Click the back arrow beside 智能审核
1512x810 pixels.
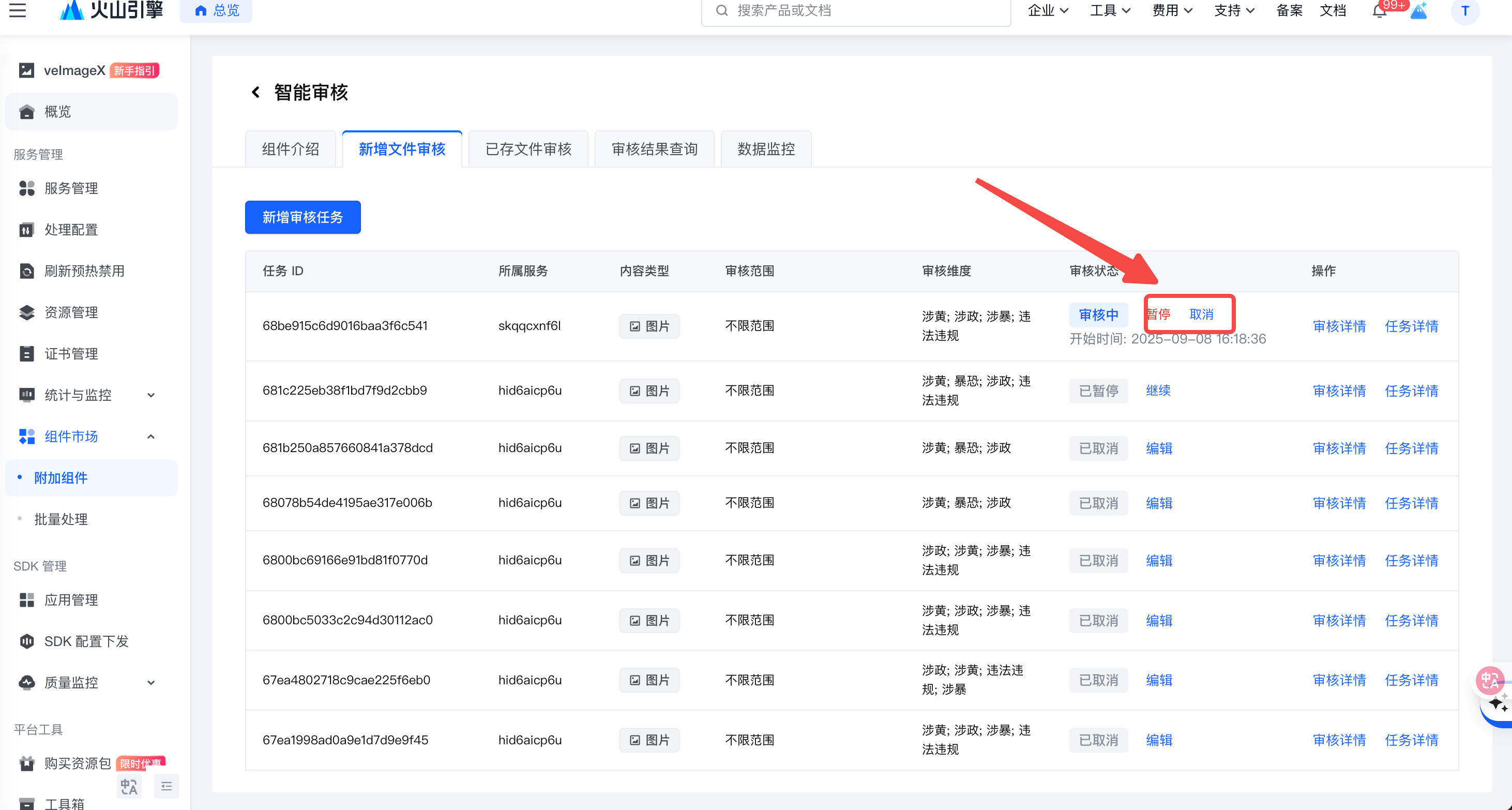255,92
